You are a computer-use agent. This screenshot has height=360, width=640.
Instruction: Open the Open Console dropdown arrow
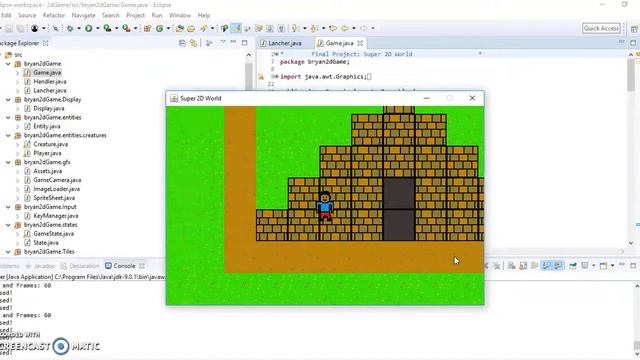coord(612,266)
